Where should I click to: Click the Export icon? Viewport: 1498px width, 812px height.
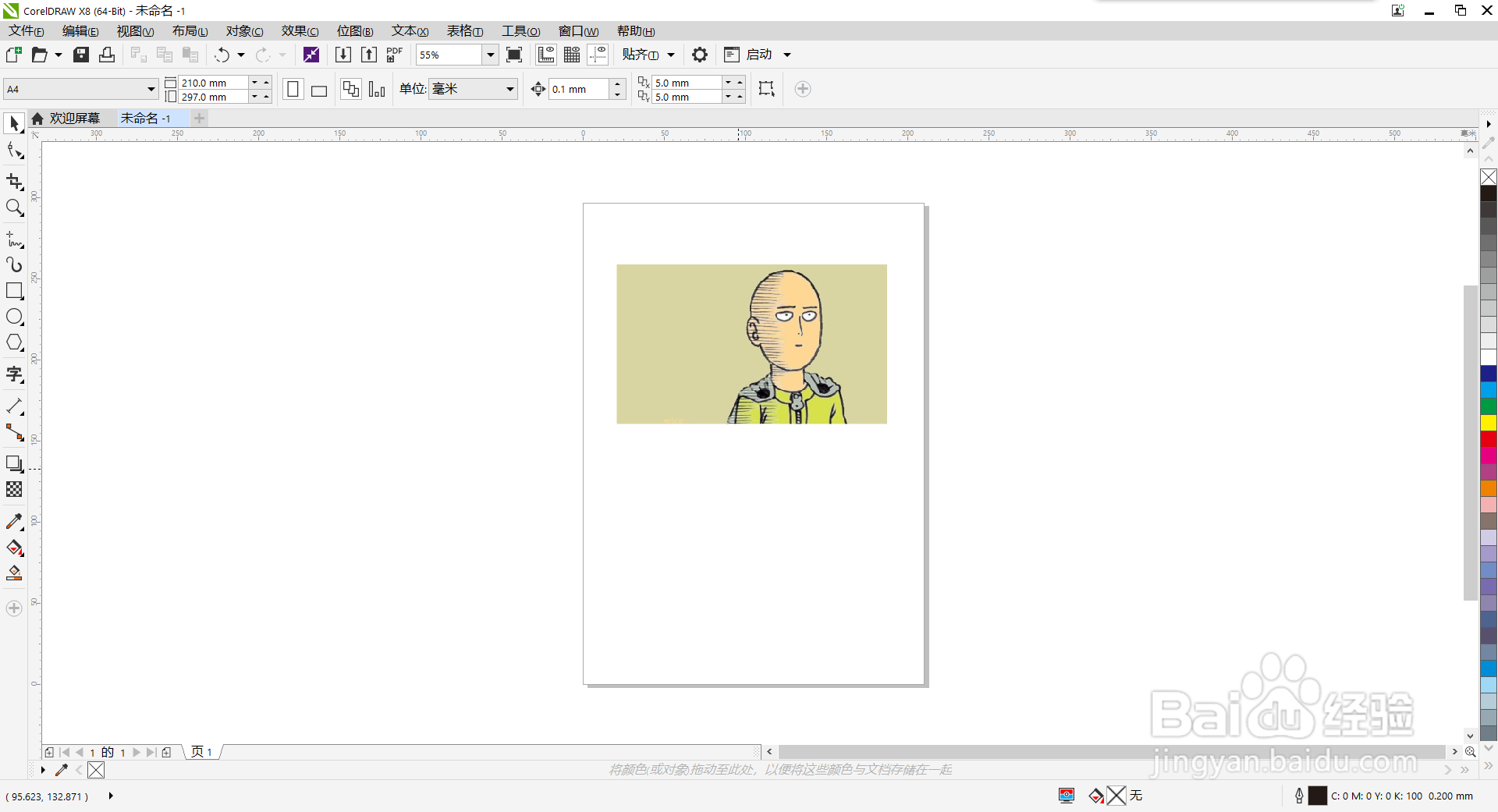369,55
